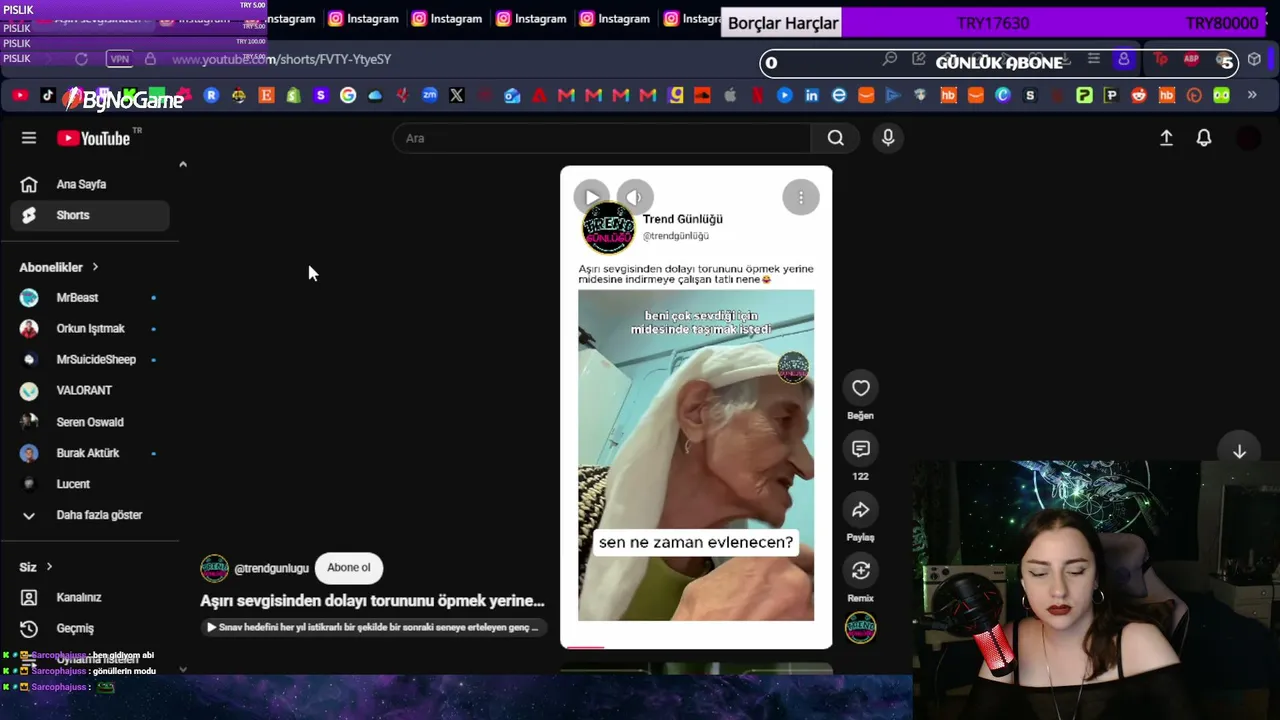Start voice search with the microphone
This screenshot has height=720, width=1280.
pyautogui.click(x=888, y=138)
